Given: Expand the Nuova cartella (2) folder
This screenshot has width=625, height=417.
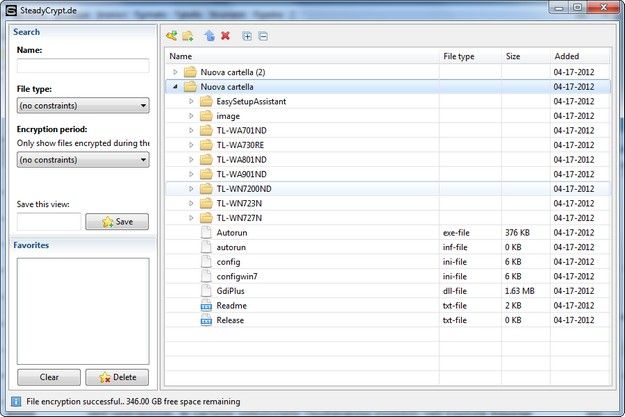Looking at the screenshot, I should [176, 72].
